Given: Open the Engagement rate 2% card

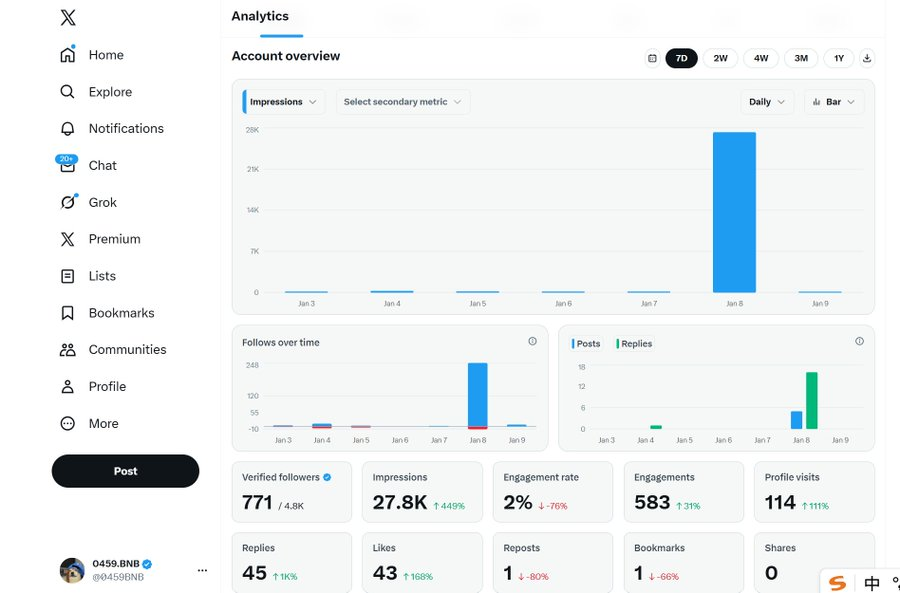Looking at the screenshot, I should [553, 492].
